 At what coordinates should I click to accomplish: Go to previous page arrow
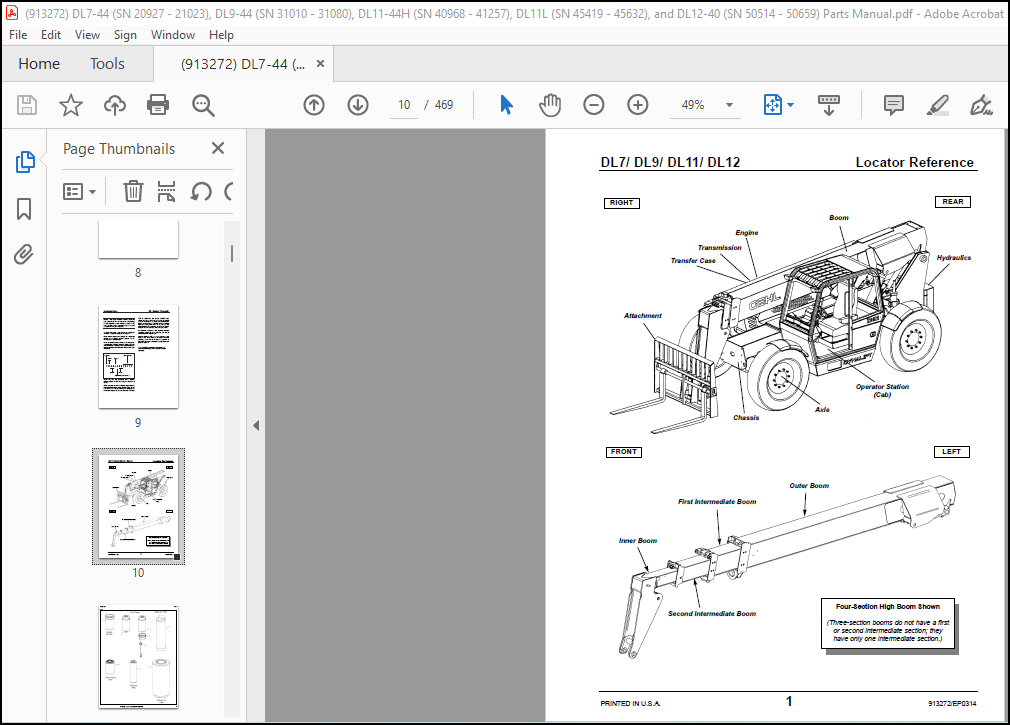(x=314, y=105)
